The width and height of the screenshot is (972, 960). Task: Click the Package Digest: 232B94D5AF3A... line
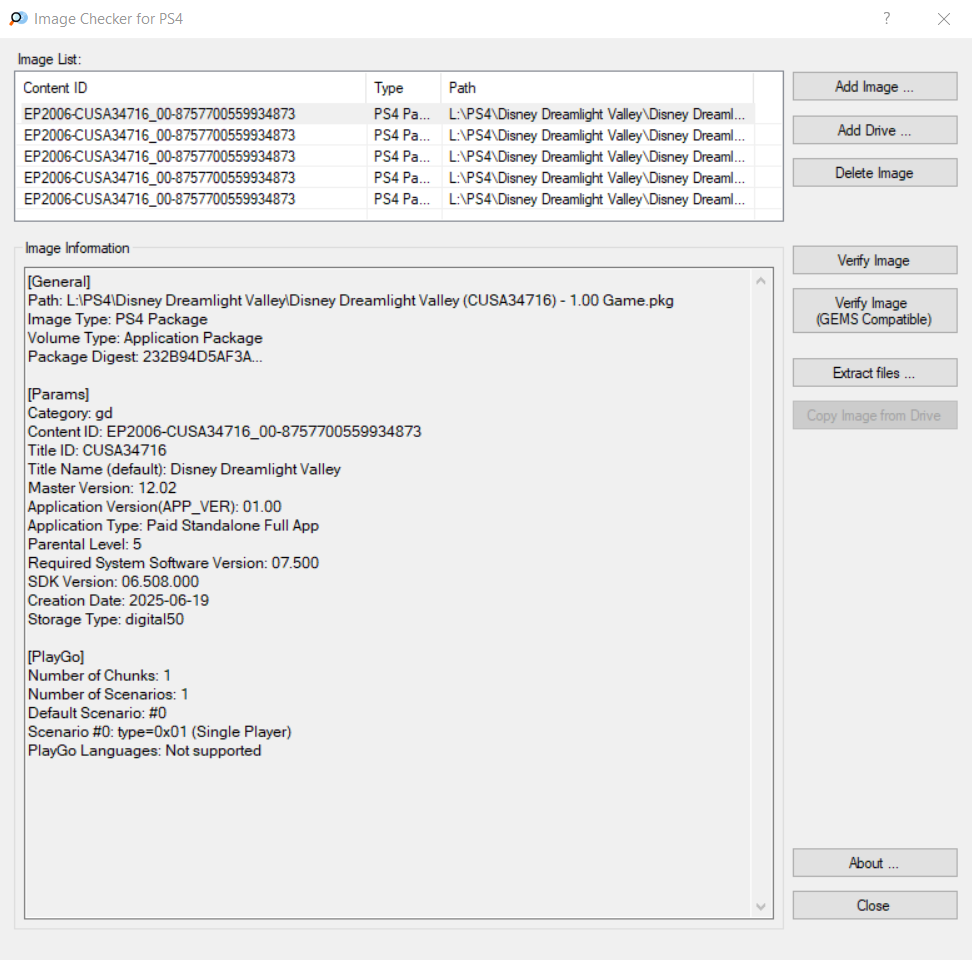145,357
